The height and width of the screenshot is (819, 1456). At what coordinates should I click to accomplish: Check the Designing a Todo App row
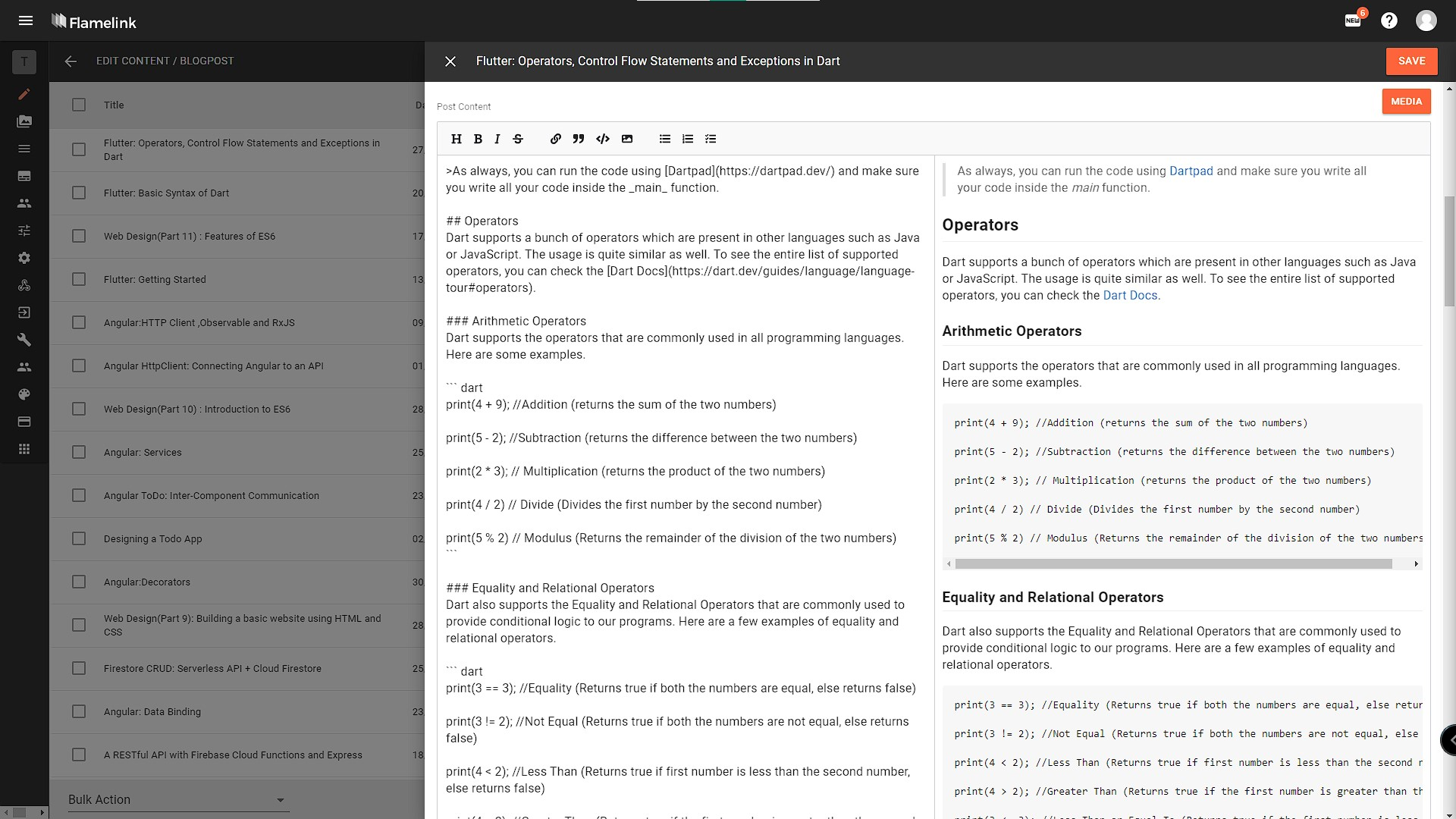click(79, 538)
